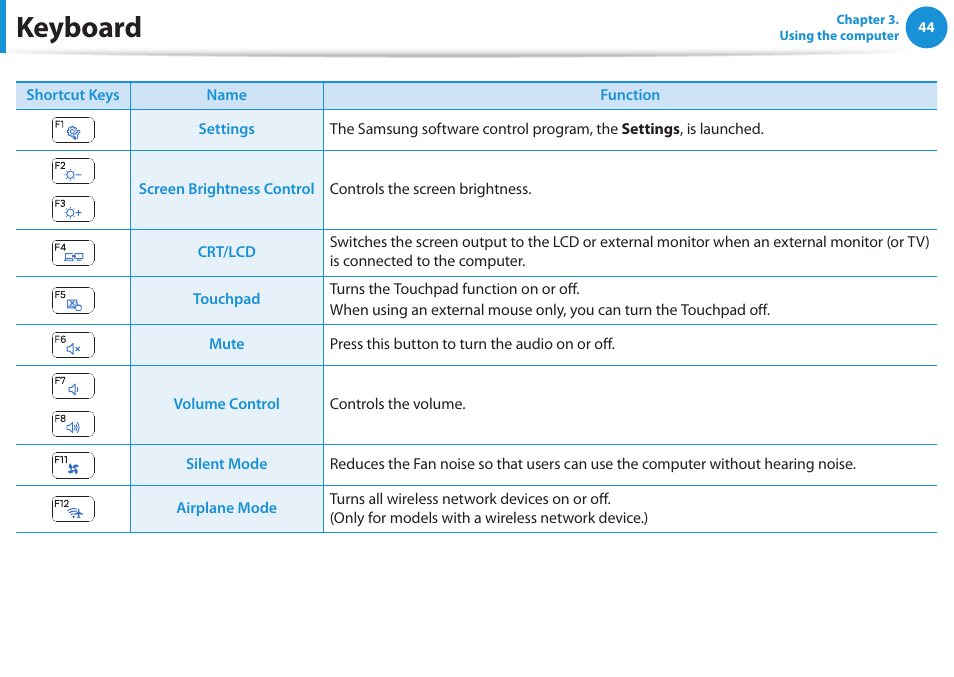The image size is (954, 677).
Task: Click the F6 Mute key icon
Action: [x=73, y=345]
